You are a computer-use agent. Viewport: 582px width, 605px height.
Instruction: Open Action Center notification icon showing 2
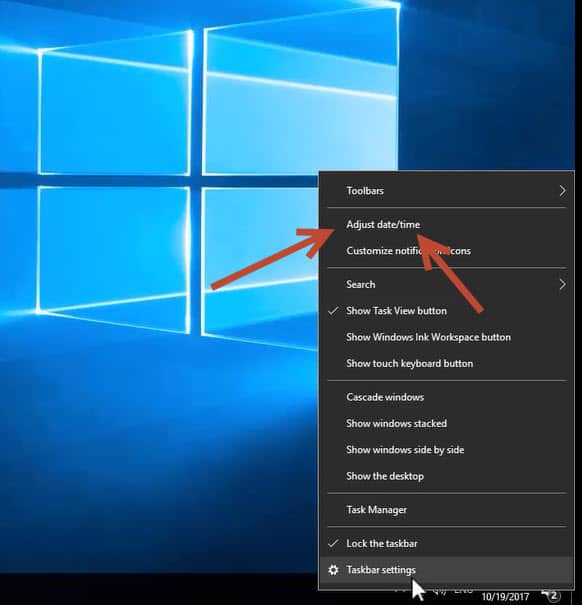point(551,595)
